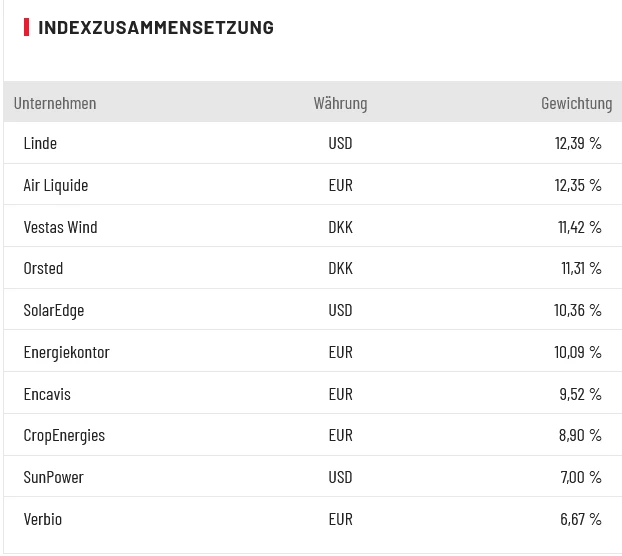
Task: Click the Unternehmen column header
Action: click(55, 103)
